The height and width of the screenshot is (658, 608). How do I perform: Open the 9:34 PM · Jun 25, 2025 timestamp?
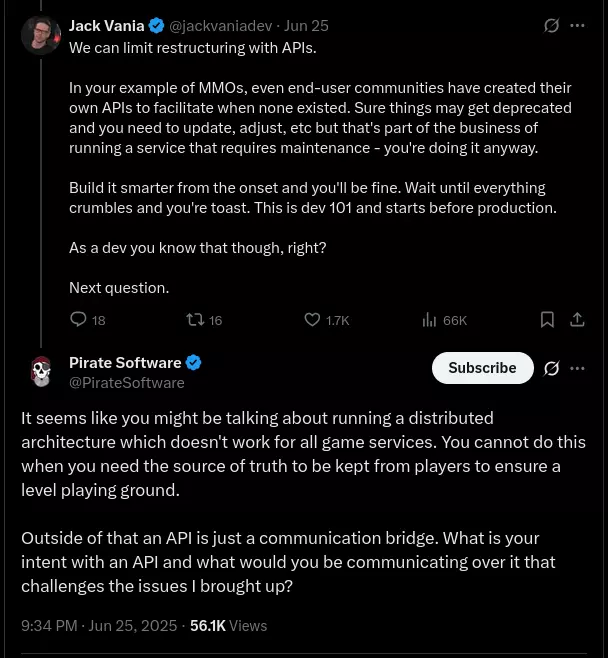click(99, 626)
